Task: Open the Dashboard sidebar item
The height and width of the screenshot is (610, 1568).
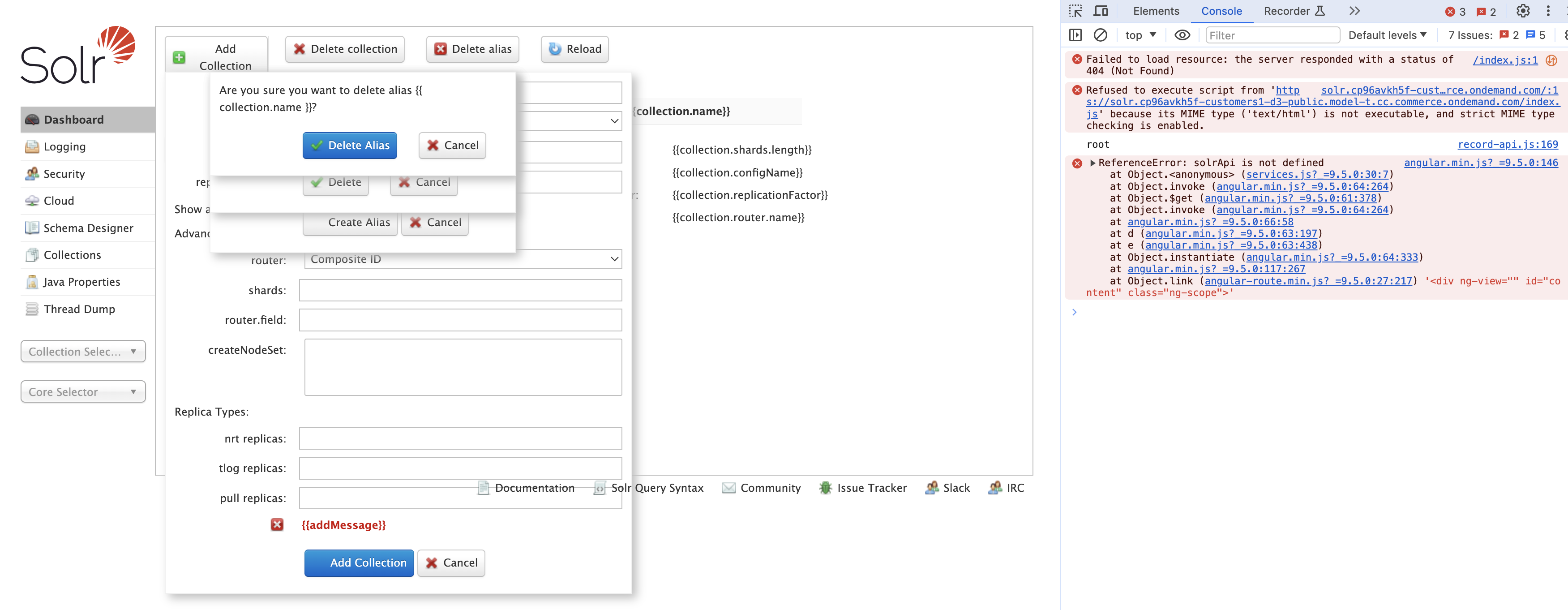Action: pyautogui.click(x=88, y=119)
